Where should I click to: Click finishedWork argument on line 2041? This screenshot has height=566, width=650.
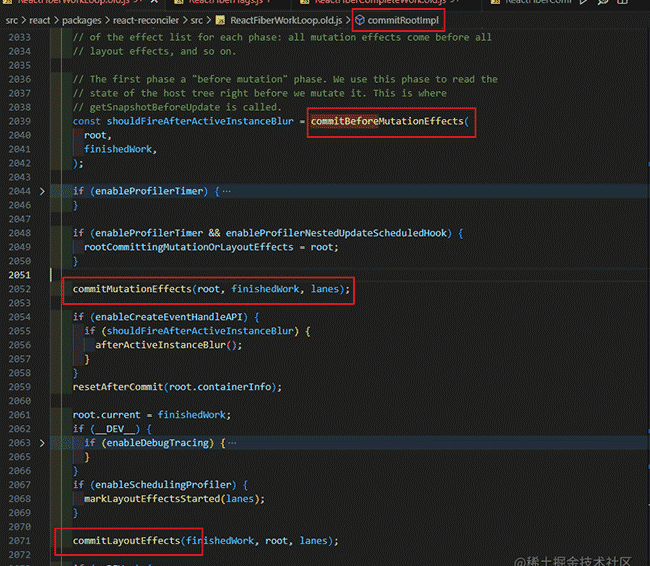(118, 149)
